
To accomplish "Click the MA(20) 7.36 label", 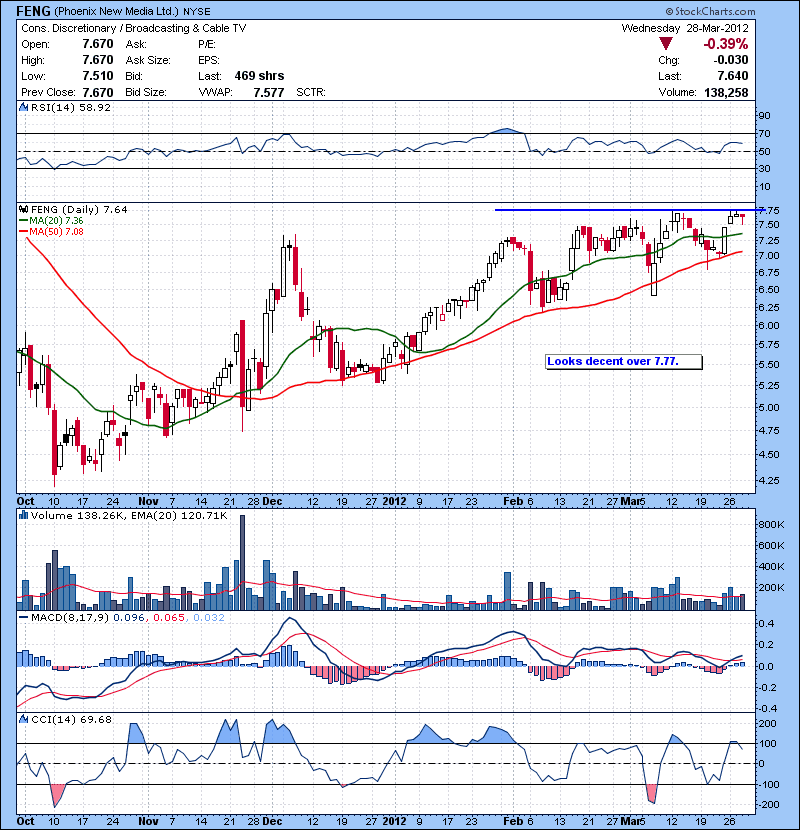I will pos(56,220).
